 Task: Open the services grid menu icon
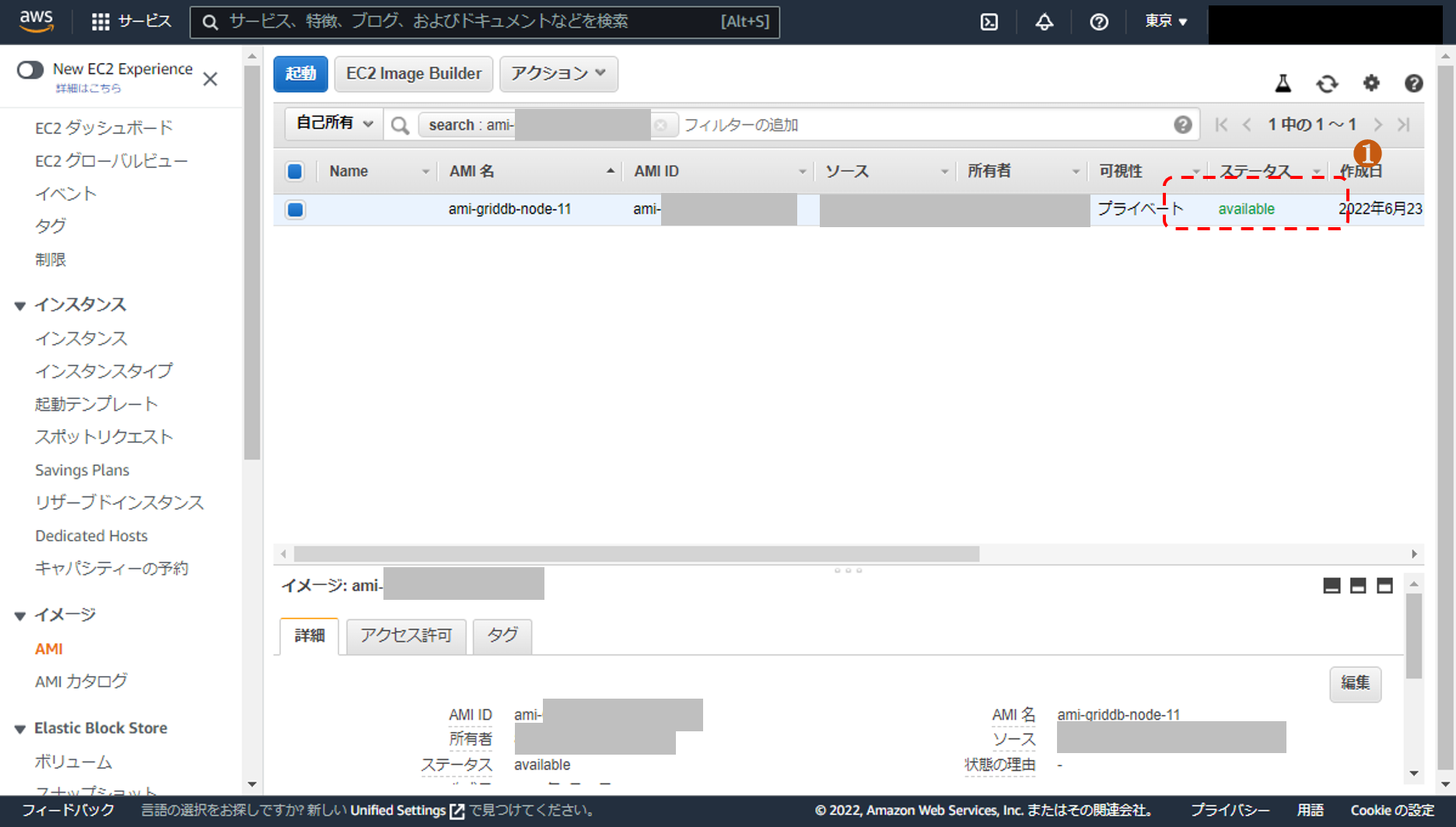click(x=100, y=22)
